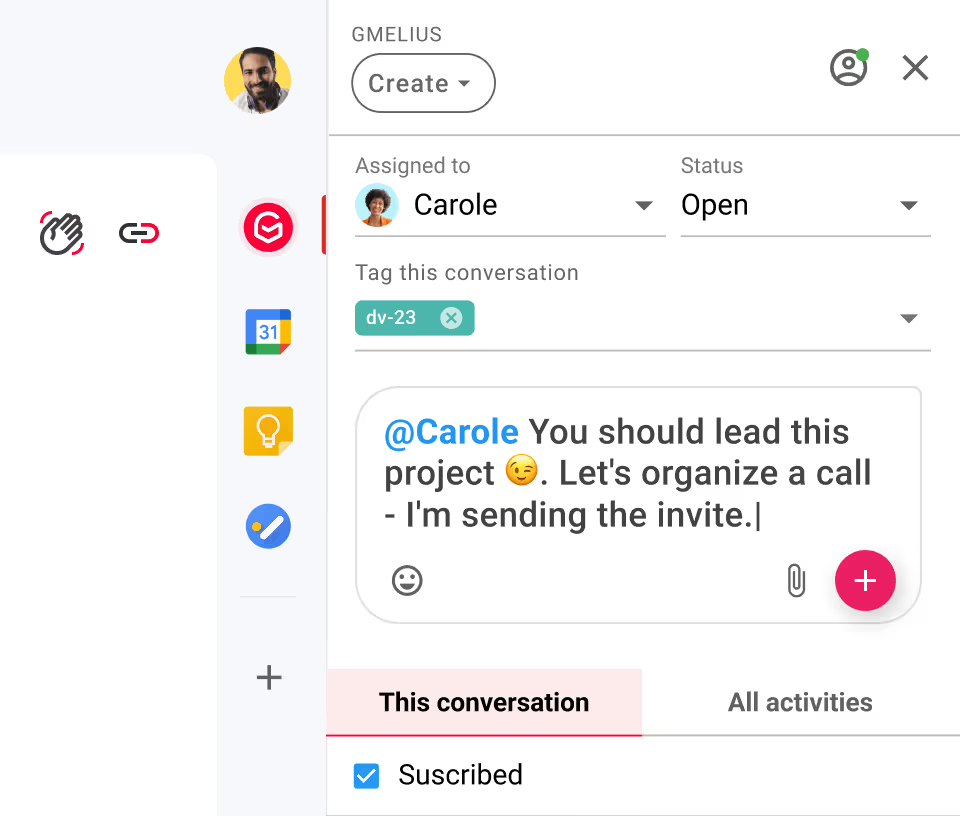960x816 pixels.
Task: Click the waving hand icon
Action: click(60, 233)
